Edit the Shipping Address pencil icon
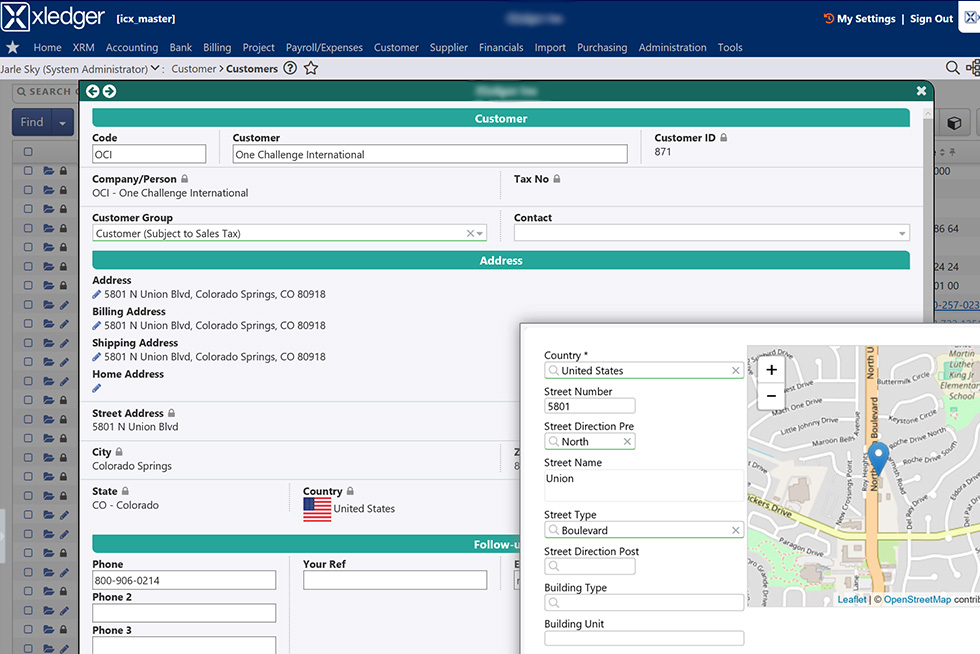This screenshot has height=654, width=980. click(97, 356)
